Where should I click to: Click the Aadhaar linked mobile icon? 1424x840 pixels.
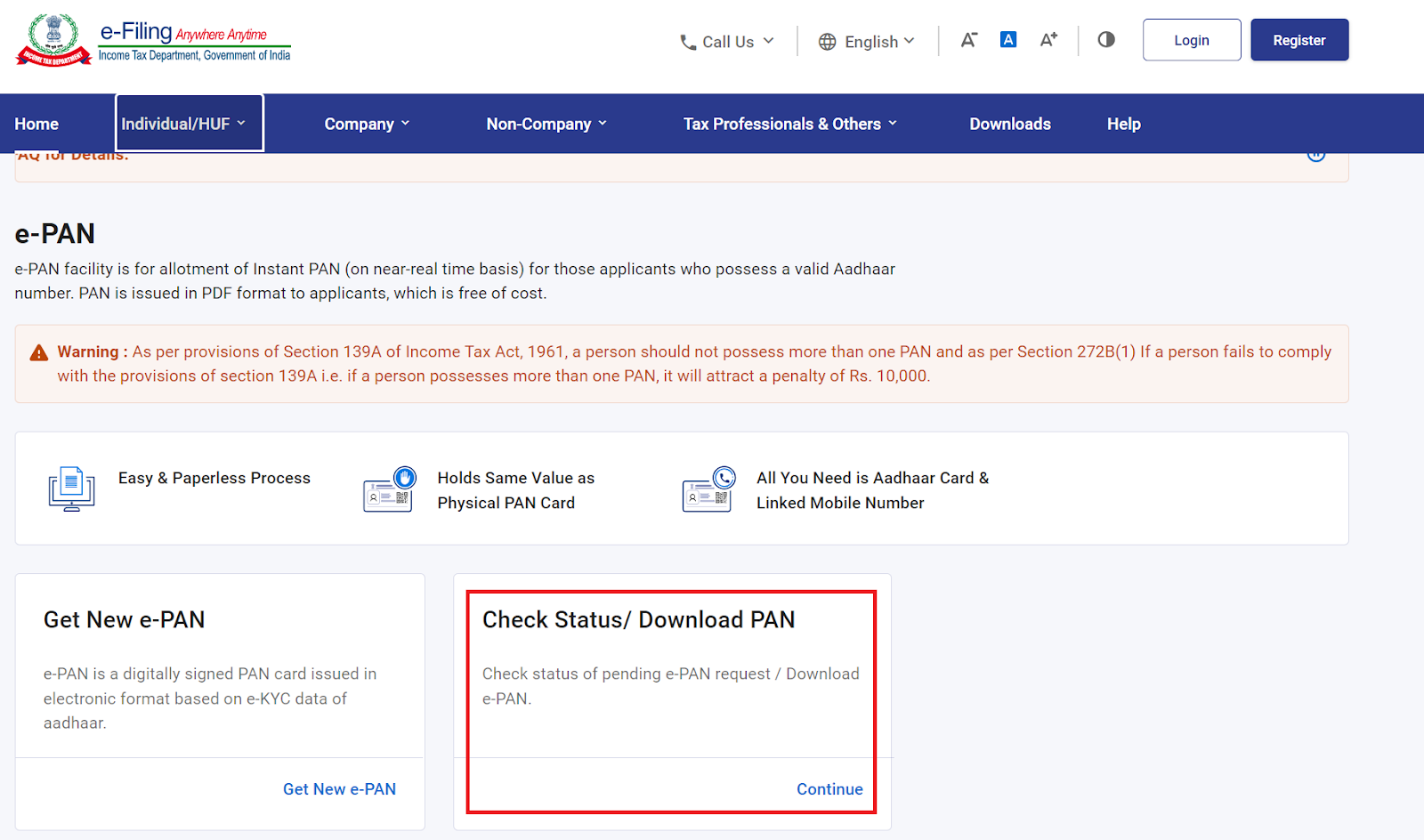click(x=708, y=489)
